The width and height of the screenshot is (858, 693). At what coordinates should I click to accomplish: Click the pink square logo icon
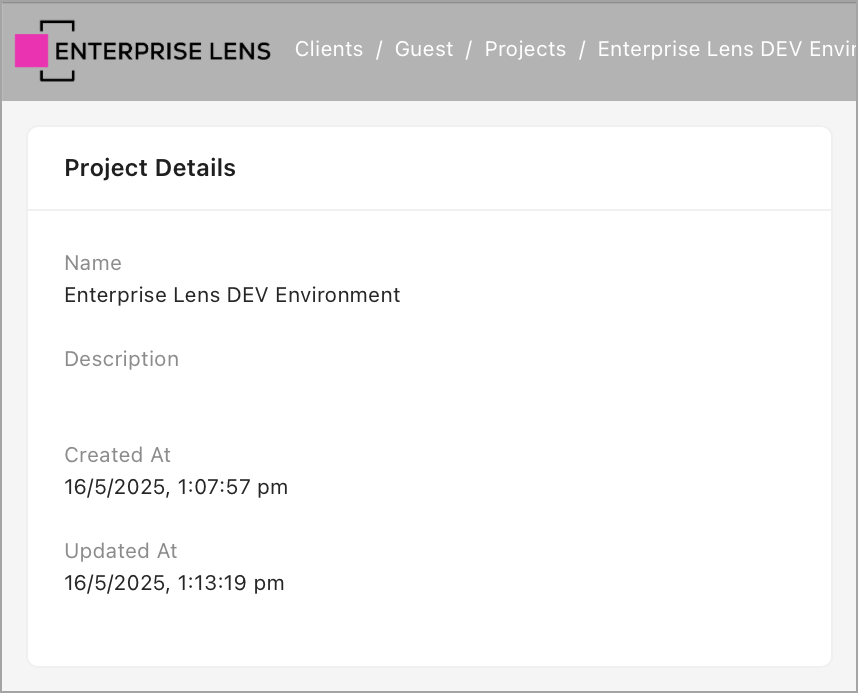(x=32, y=50)
